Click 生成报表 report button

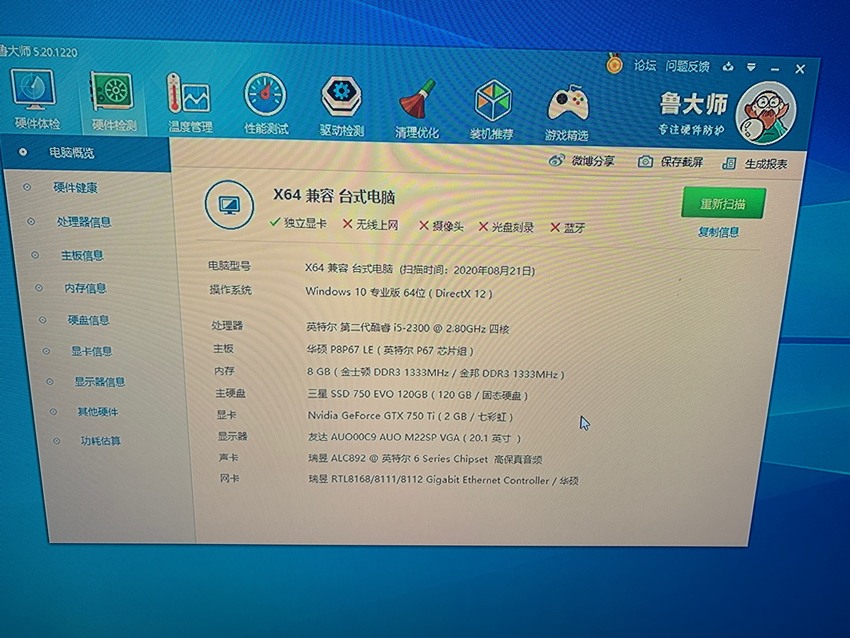[x=755, y=164]
